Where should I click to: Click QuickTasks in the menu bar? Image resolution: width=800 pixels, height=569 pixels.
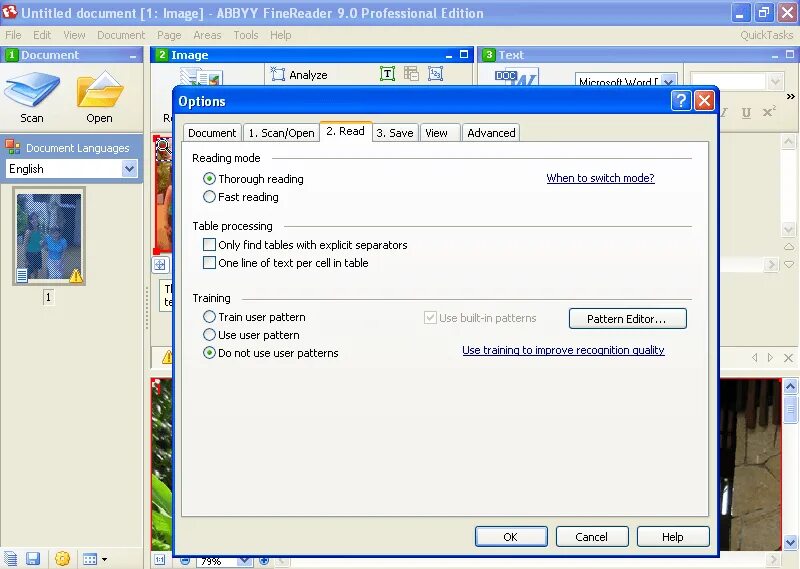(x=766, y=35)
